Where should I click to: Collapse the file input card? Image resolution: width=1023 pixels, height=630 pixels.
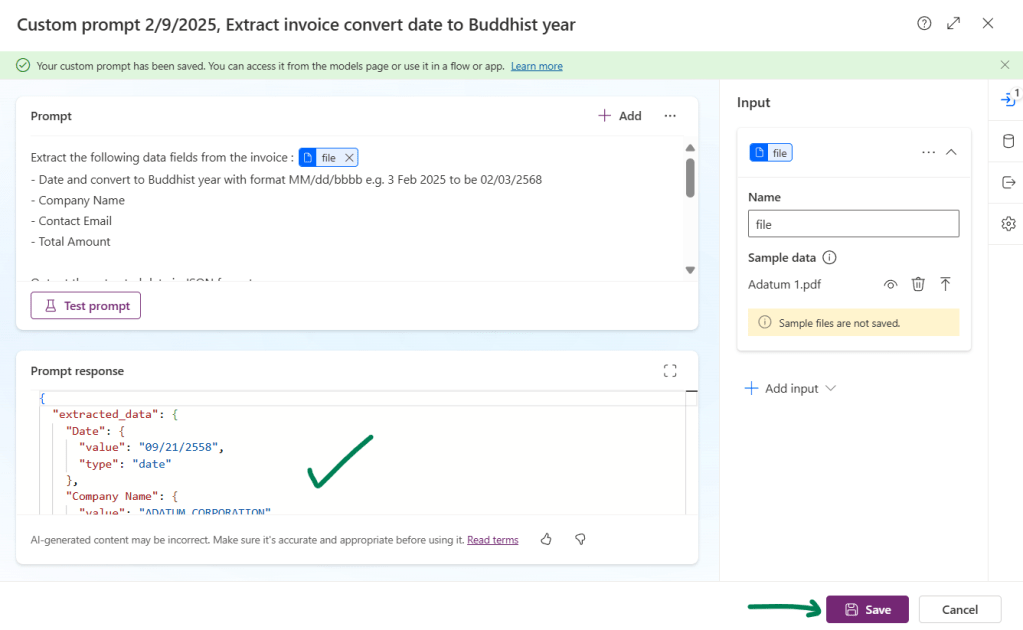(951, 152)
